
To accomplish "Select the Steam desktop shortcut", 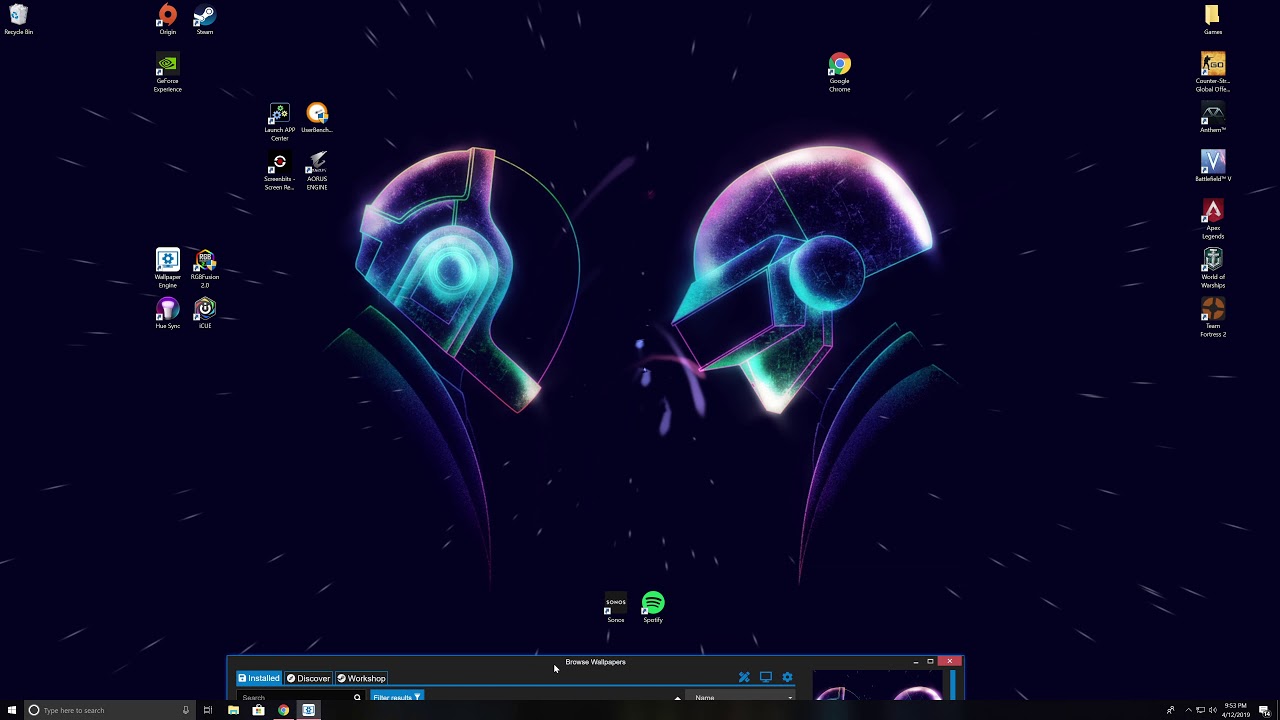I will point(204,19).
